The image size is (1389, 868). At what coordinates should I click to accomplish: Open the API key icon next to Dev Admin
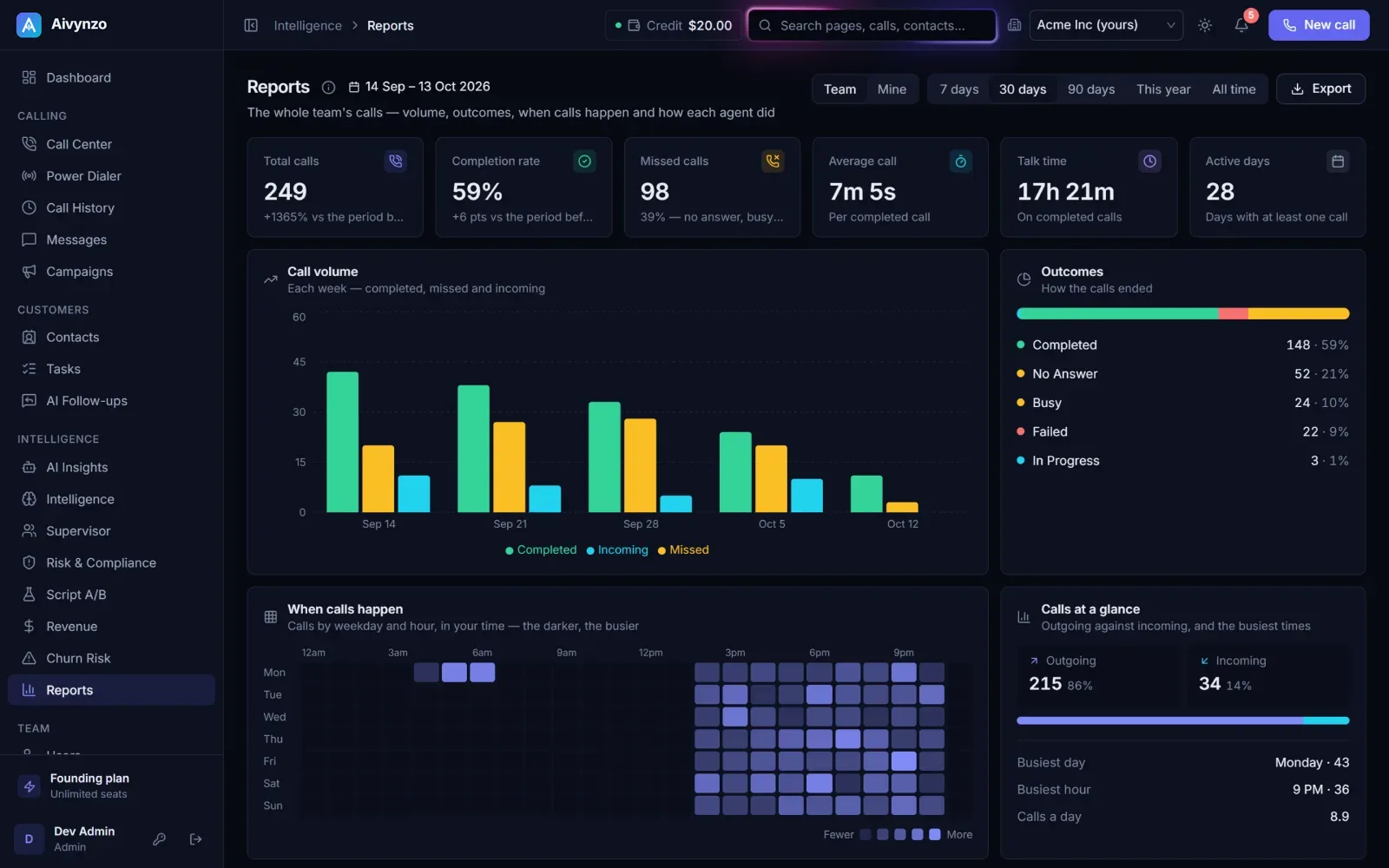click(x=160, y=839)
